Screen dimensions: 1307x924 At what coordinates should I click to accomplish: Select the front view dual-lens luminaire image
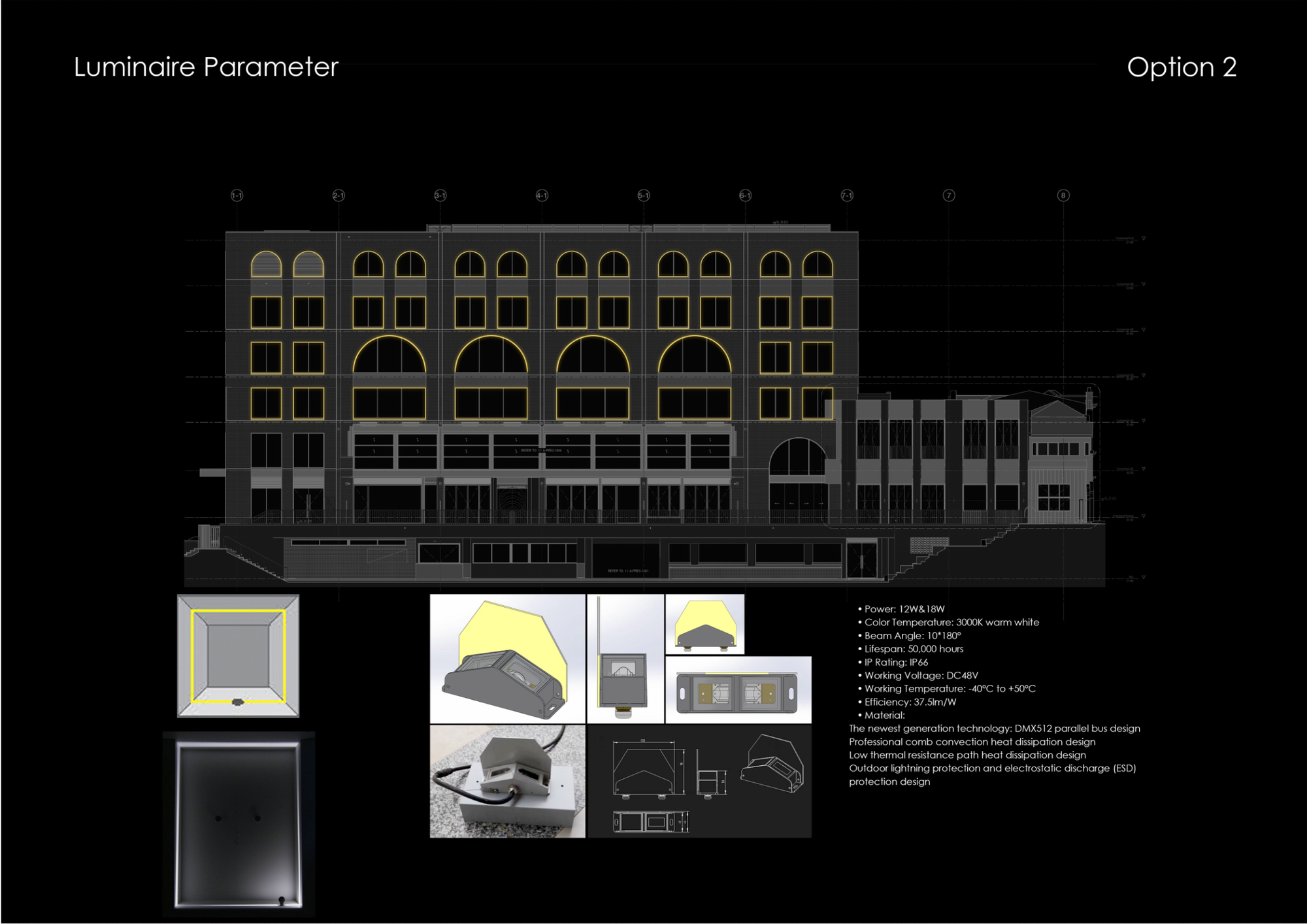(x=738, y=690)
